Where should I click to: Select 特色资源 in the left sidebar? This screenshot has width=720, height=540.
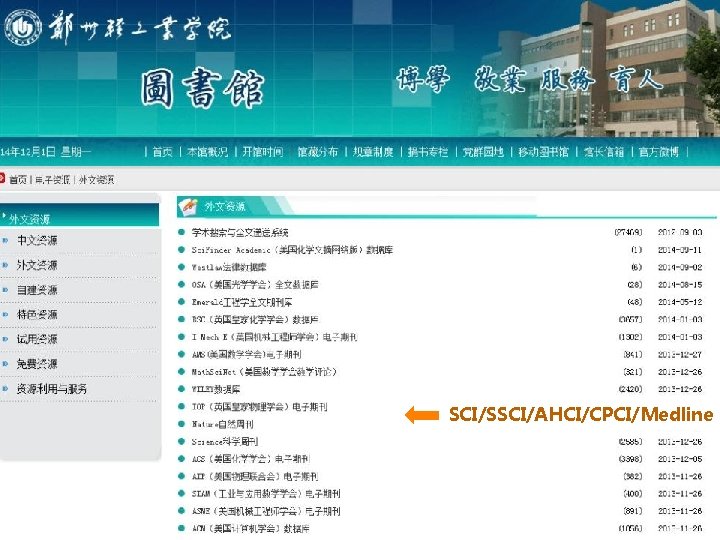click(x=37, y=315)
